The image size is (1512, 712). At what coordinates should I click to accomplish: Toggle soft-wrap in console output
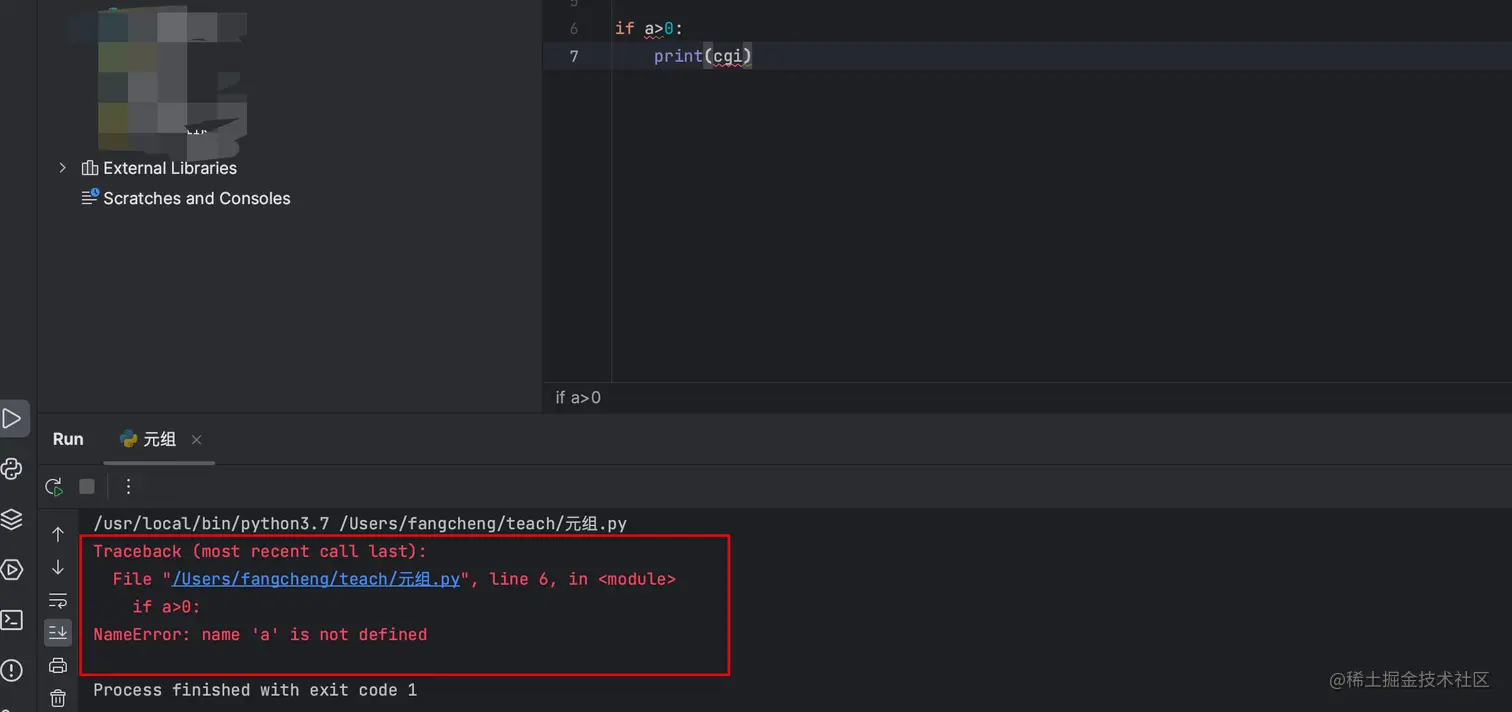point(58,600)
